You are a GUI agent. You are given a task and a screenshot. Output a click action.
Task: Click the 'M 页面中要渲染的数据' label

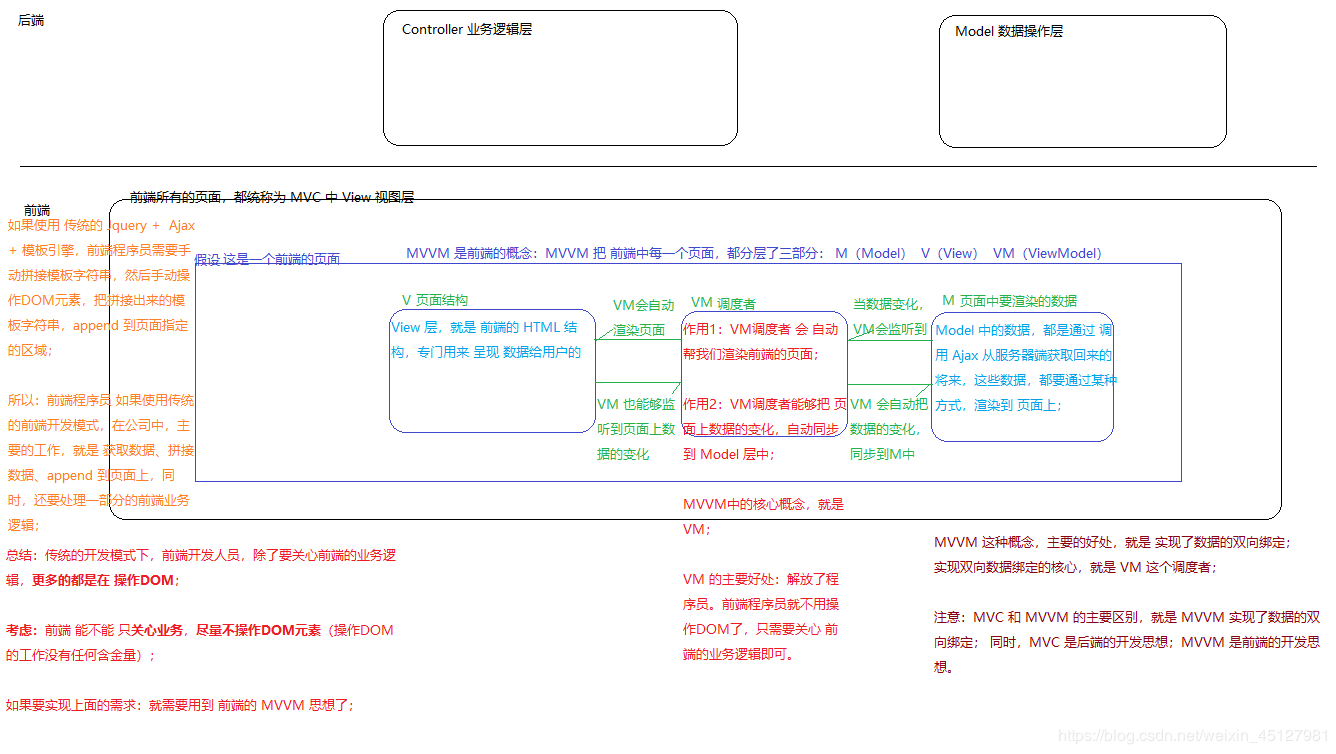coord(1010,301)
